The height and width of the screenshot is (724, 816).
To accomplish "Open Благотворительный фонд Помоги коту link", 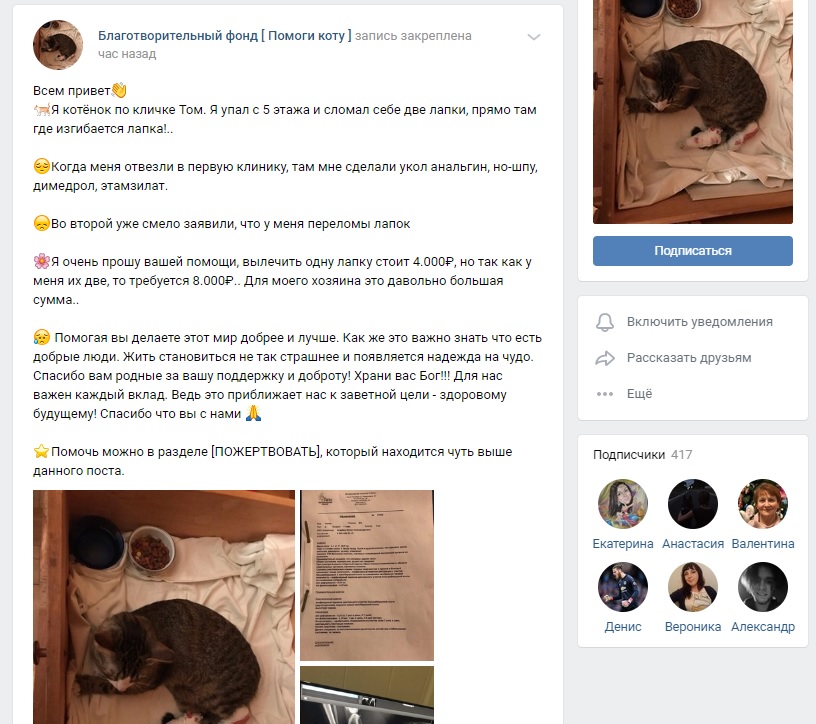I will 225,35.
